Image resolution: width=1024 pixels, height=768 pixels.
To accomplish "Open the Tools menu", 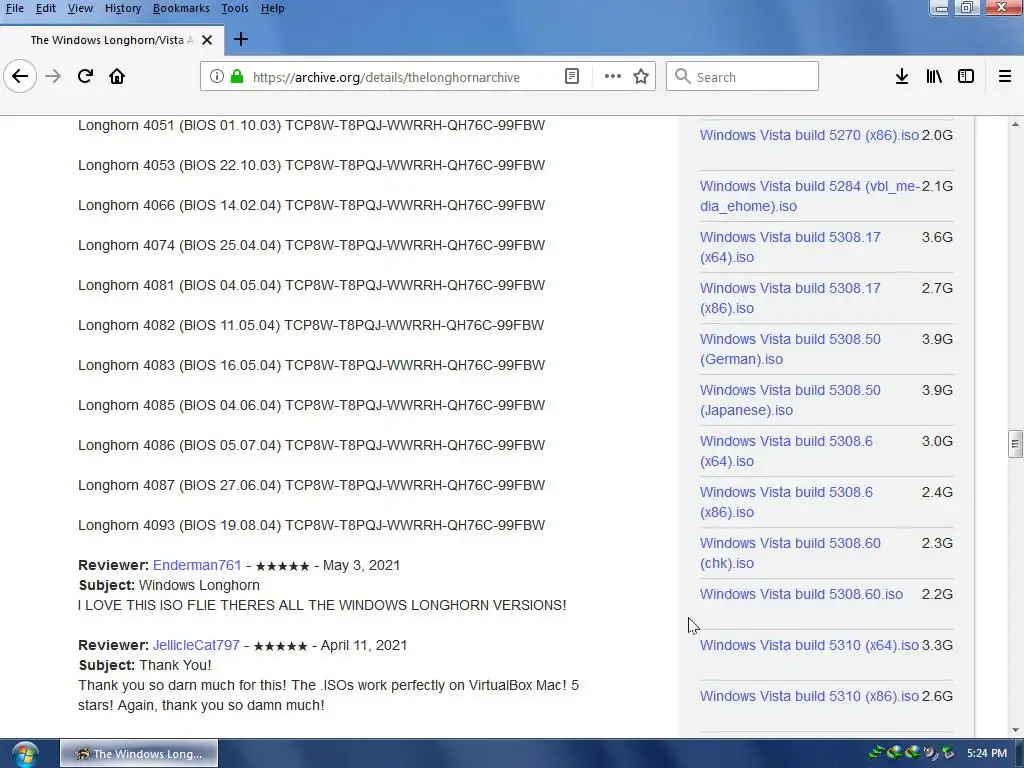I will (234, 8).
